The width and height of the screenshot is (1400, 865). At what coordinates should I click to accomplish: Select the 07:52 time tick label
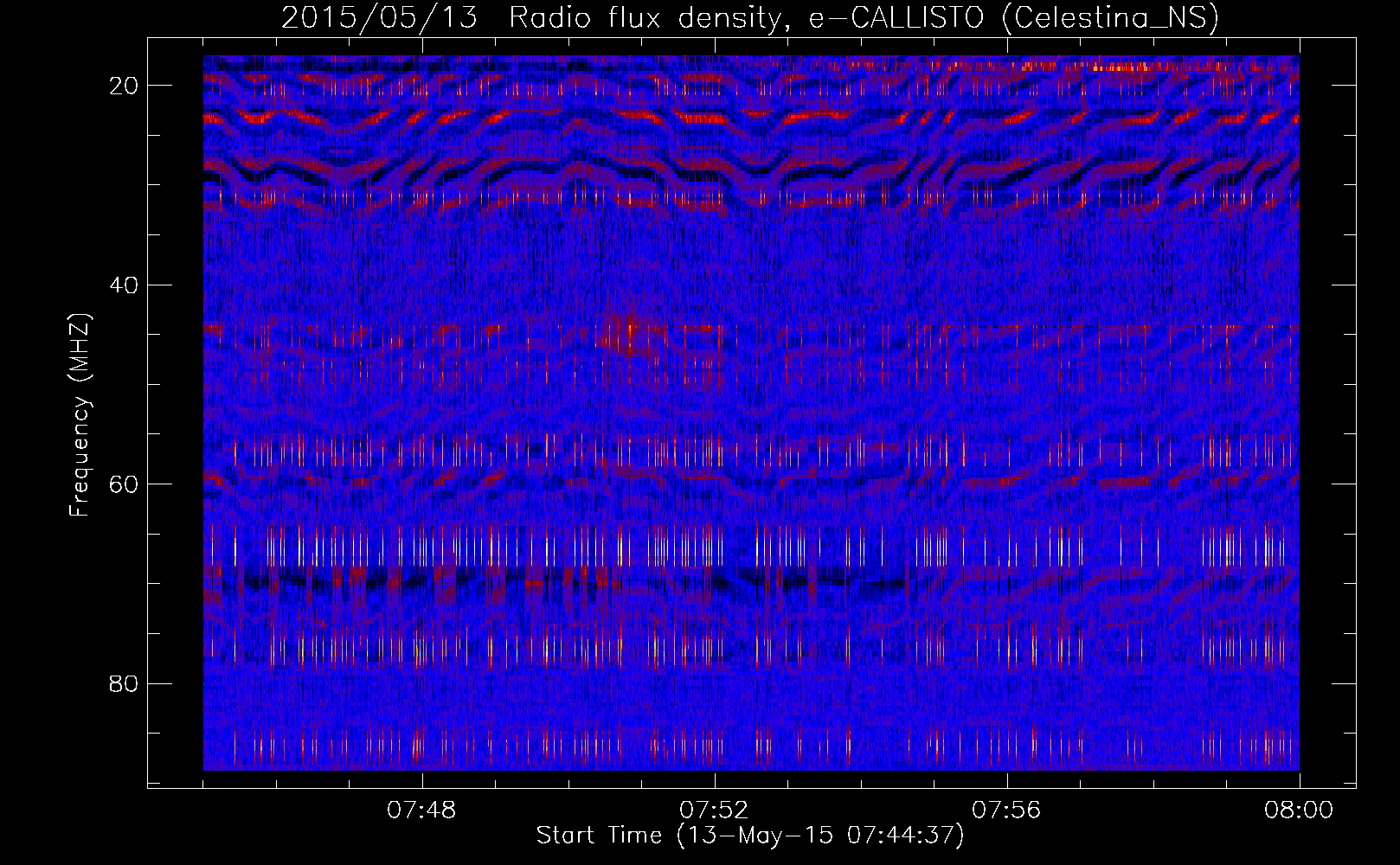click(714, 811)
